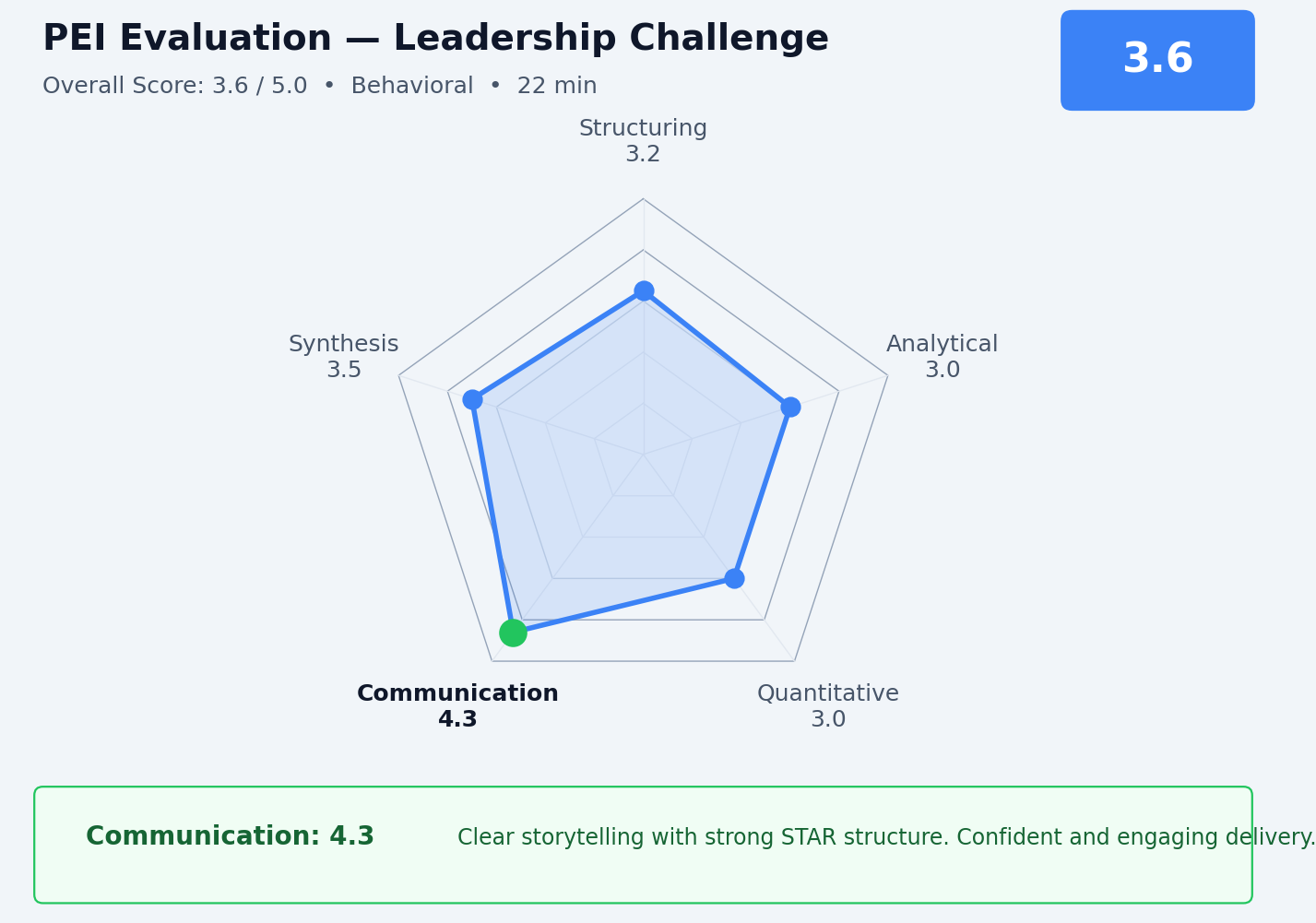Select the bold Communication axis label

pos(457,693)
